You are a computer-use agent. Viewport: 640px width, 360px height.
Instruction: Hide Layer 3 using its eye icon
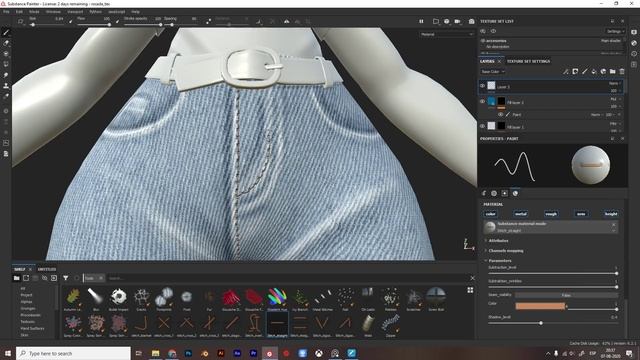coord(482,86)
